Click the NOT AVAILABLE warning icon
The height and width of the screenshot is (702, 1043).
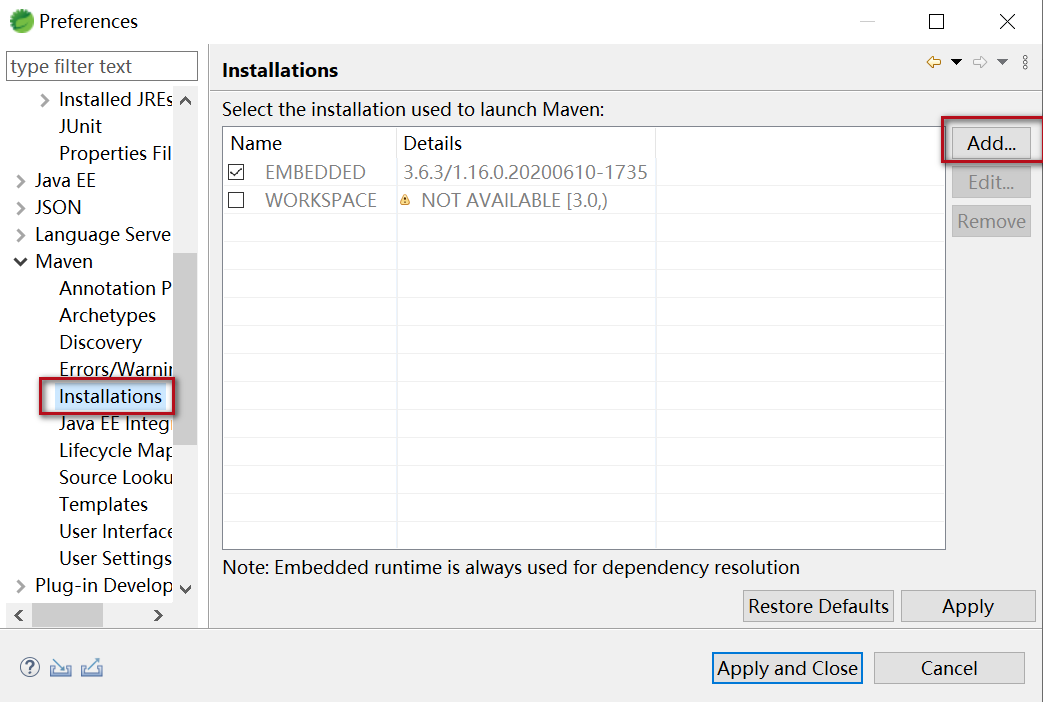405,200
